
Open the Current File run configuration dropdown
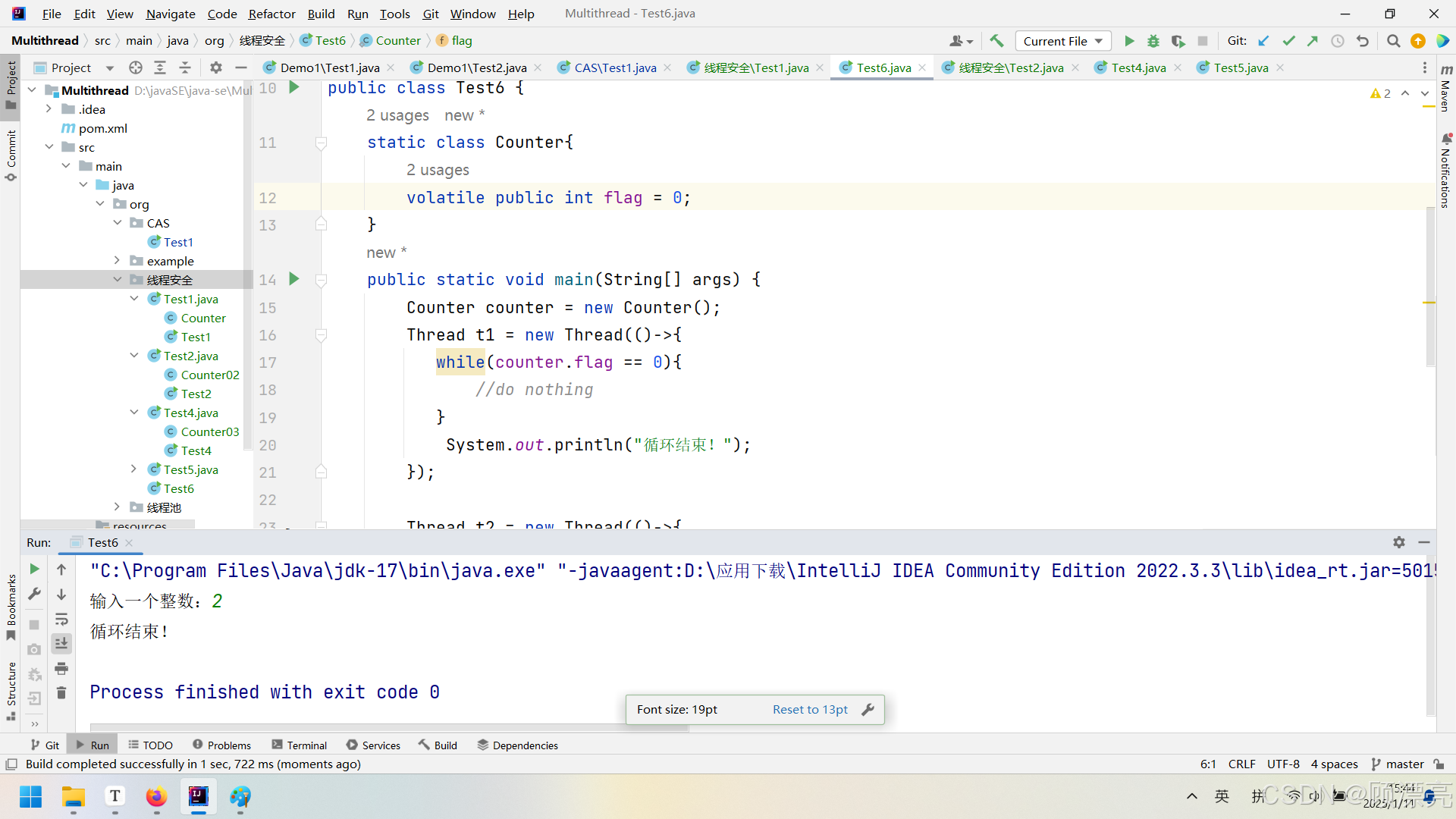(1063, 41)
